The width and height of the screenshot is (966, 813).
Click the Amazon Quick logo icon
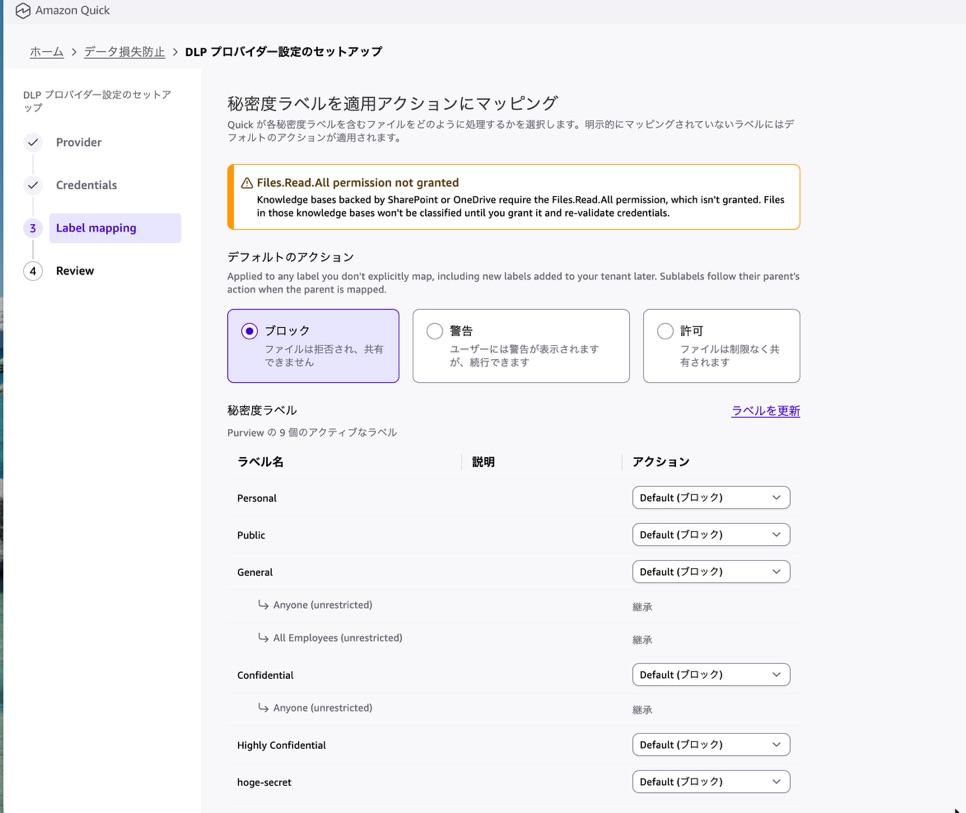23,10
